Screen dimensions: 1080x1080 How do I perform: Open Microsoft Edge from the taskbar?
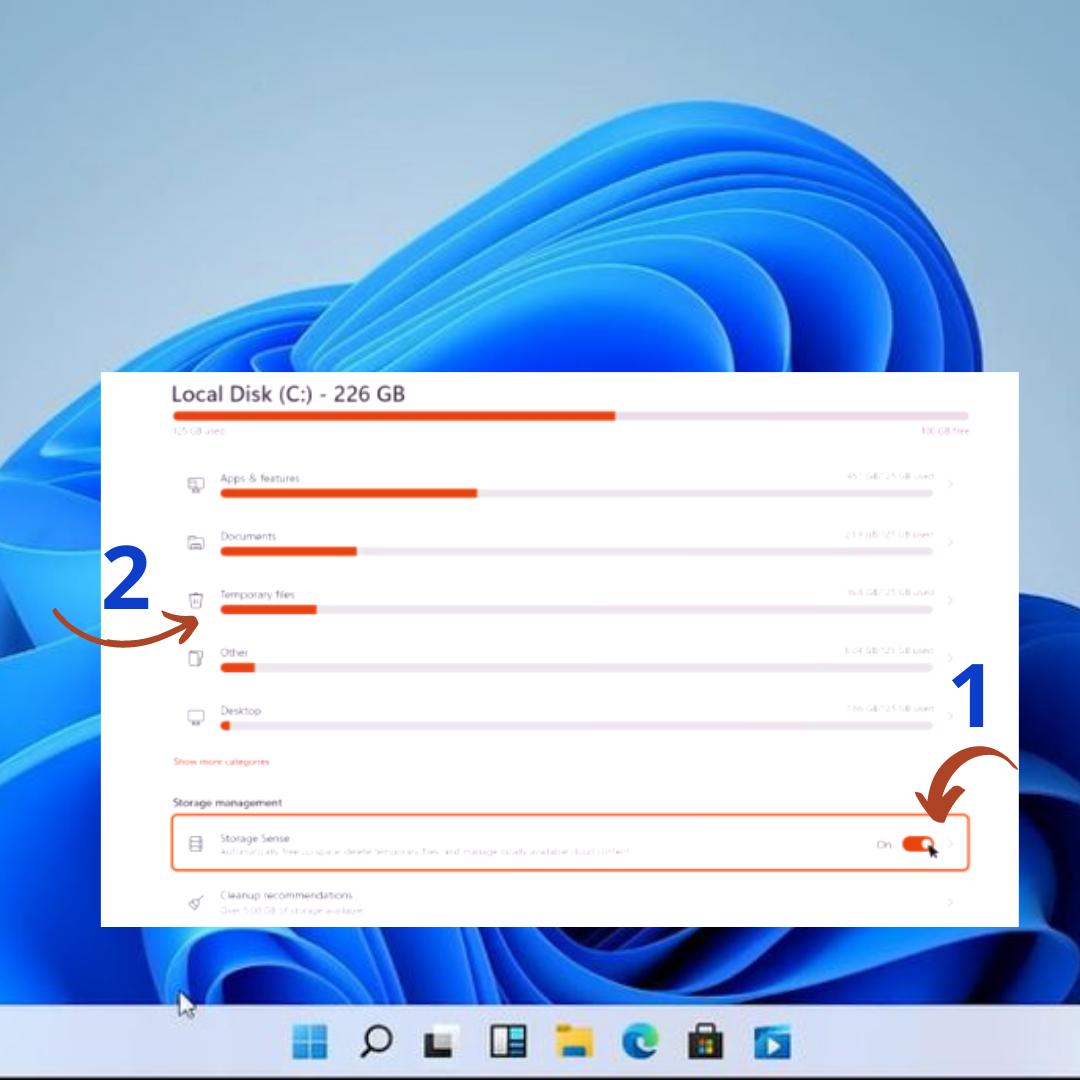click(636, 1041)
